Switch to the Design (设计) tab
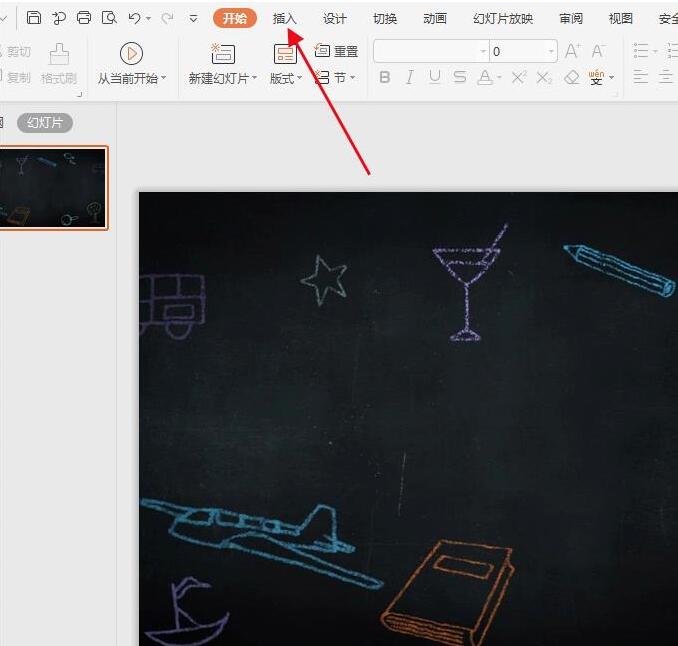The height and width of the screenshot is (646, 678). click(x=335, y=18)
